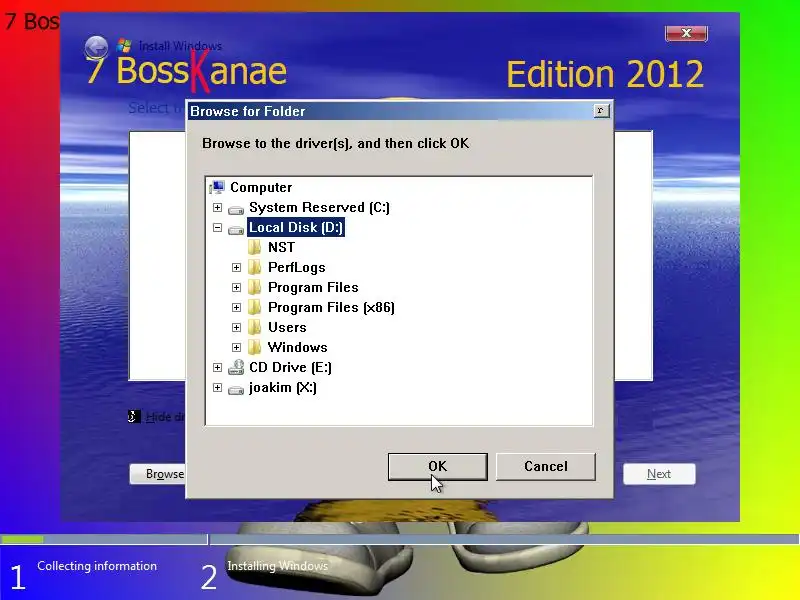
Task: Click the back arrow in Install Windows
Action: pyautogui.click(x=96, y=47)
